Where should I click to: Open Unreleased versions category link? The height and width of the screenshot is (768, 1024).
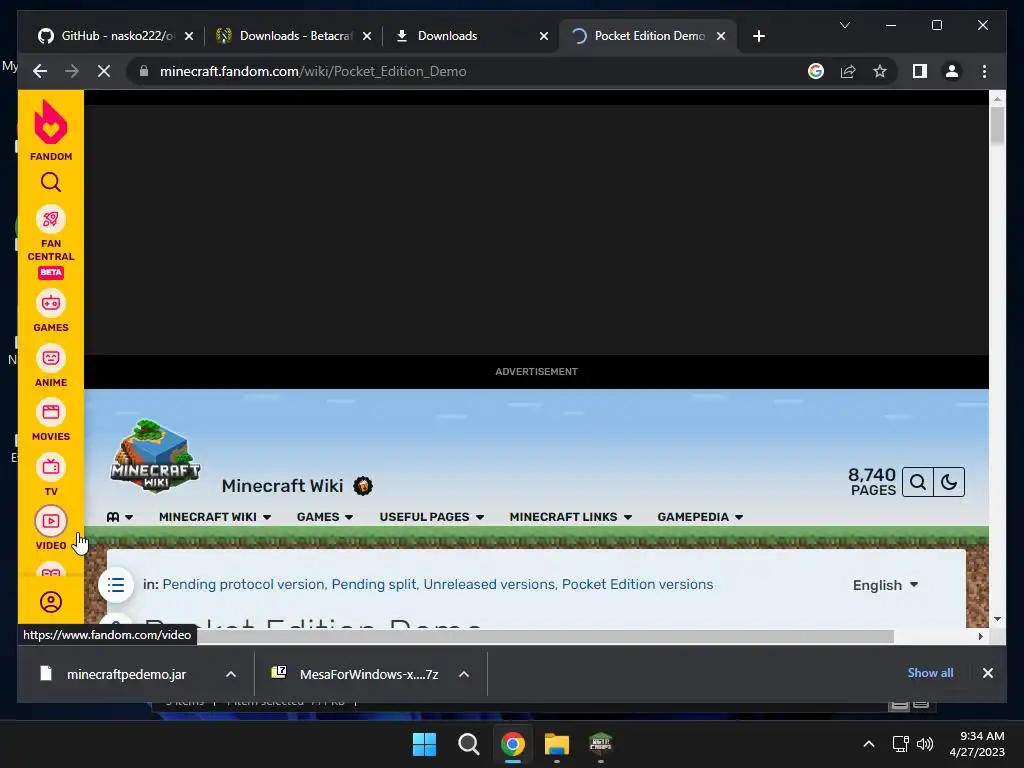coord(489,584)
